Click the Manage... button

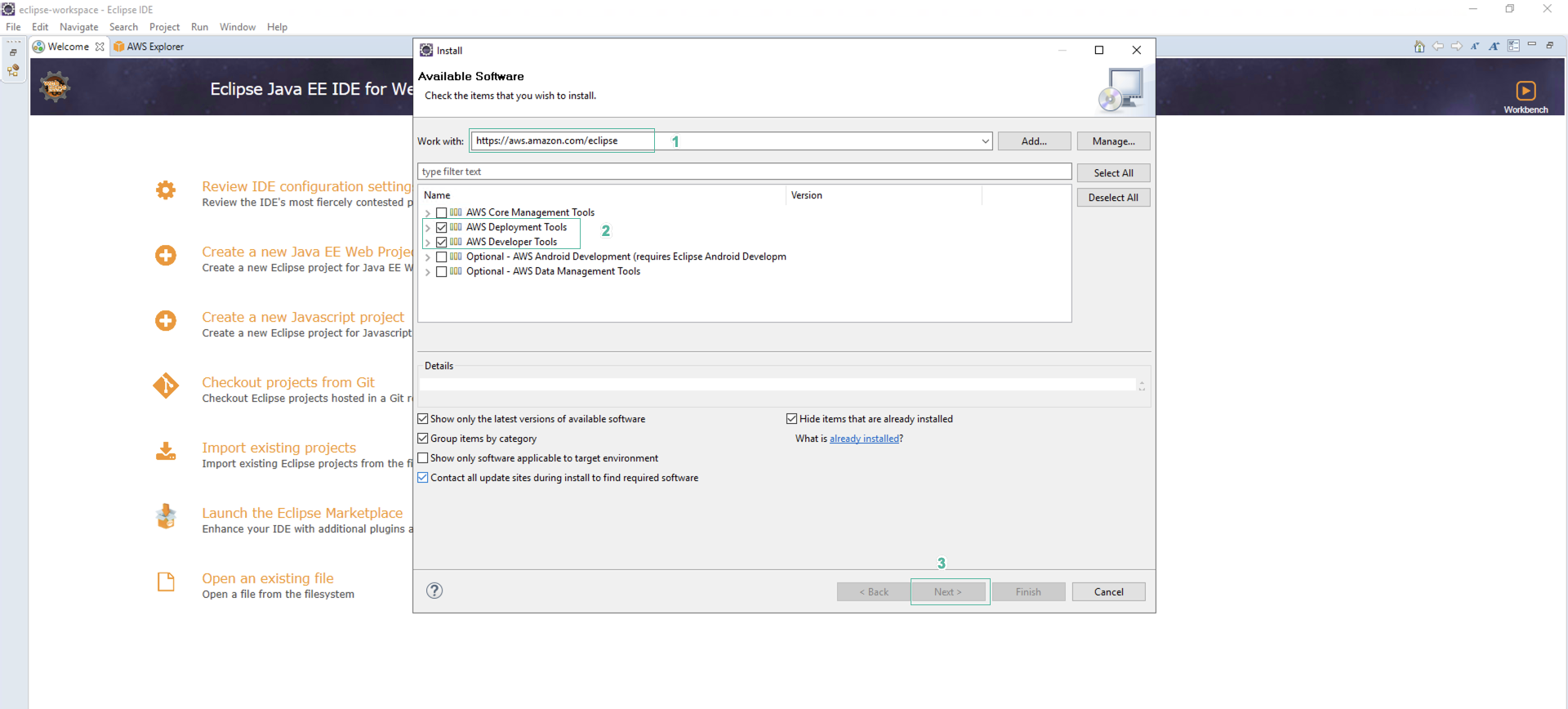[x=1113, y=141]
